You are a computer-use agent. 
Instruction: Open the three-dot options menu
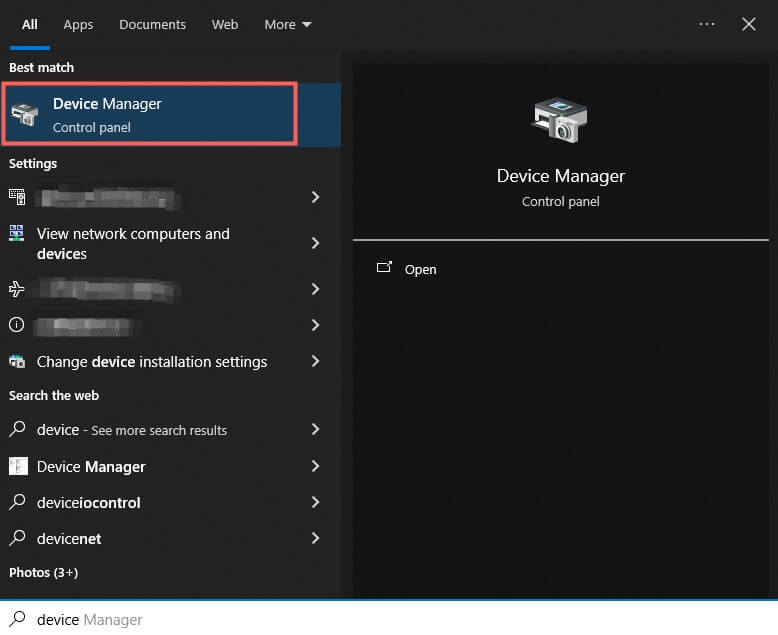[x=707, y=24]
